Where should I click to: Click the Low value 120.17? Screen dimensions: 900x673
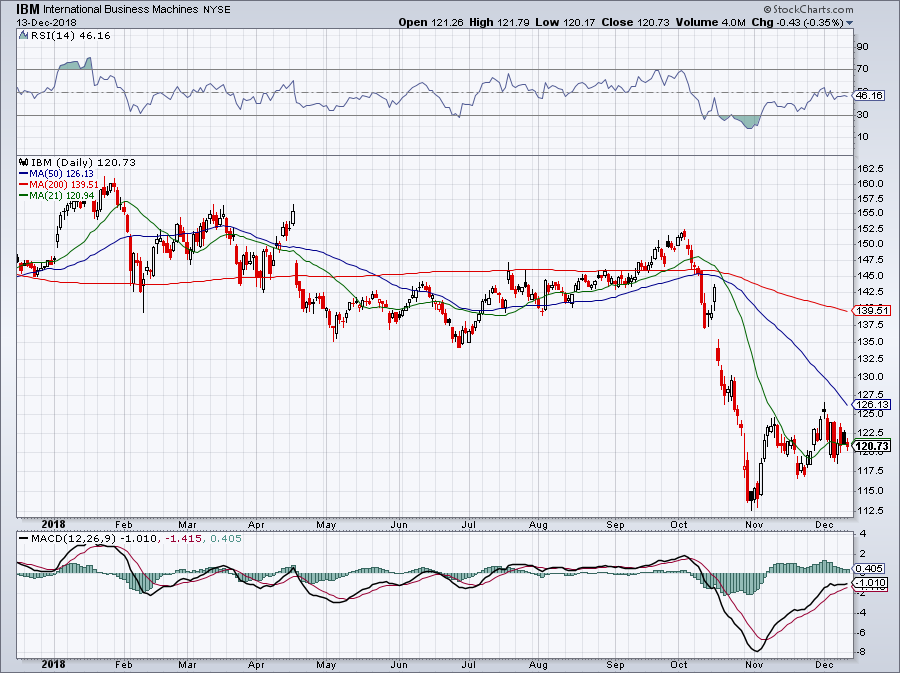579,22
